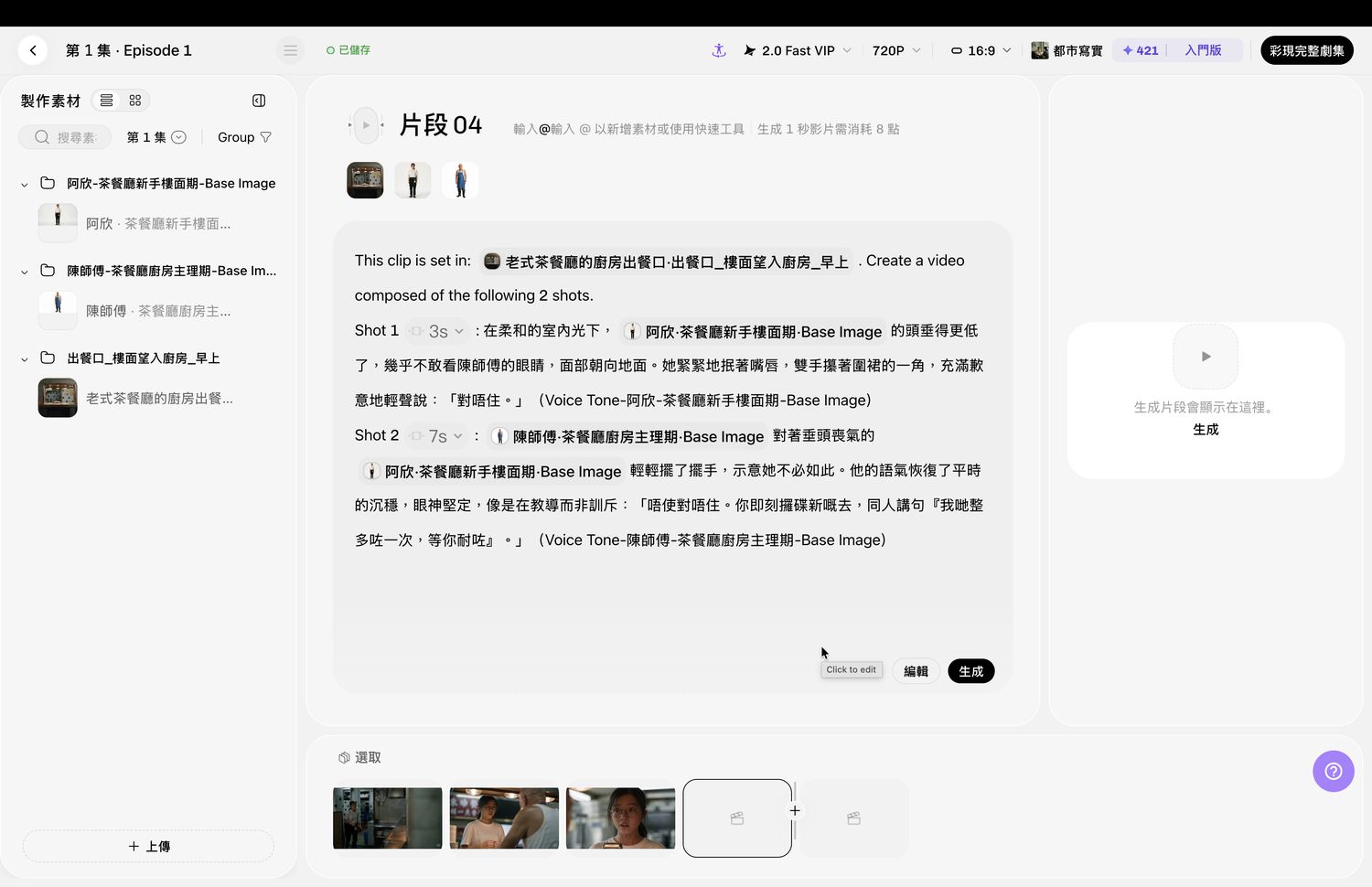Click the 421 credits indicator
Viewport: 1372px width, 887px height.
[x=1141, y=50]
